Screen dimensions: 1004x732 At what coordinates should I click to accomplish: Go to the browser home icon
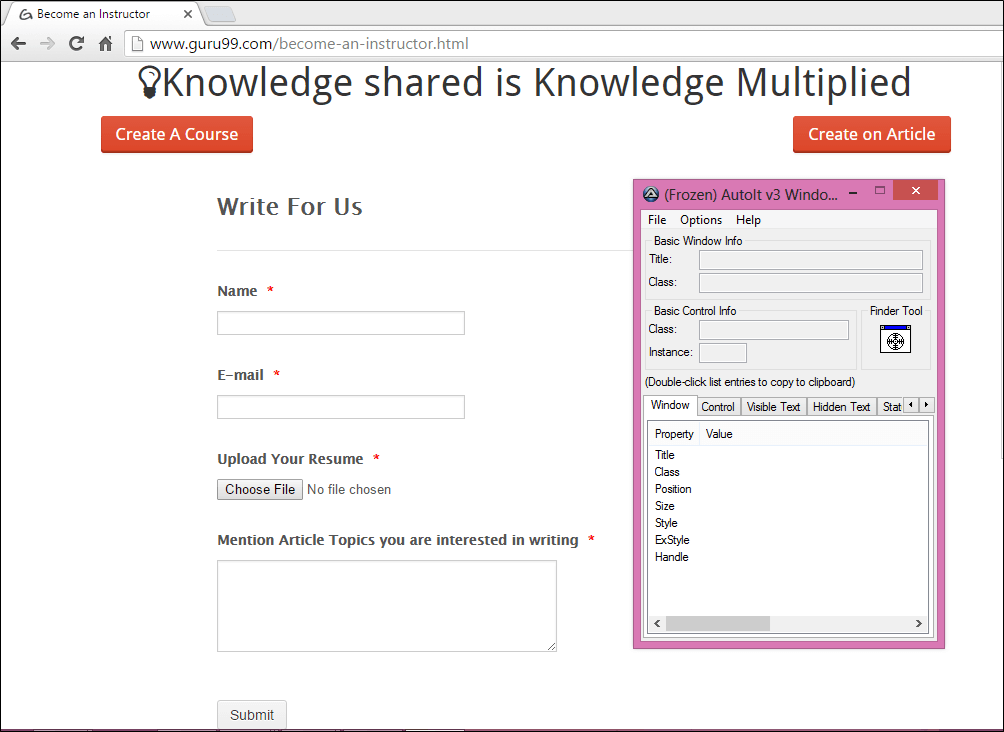pos(105,44)
